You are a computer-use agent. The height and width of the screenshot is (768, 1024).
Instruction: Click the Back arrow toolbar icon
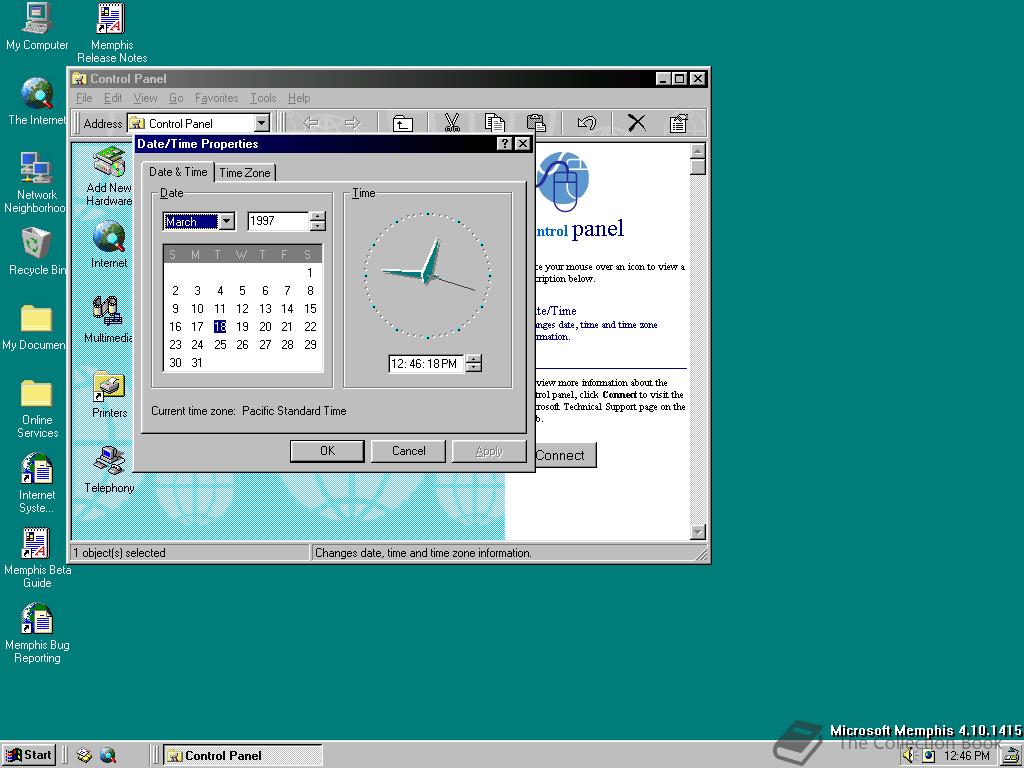pos(312,123)
